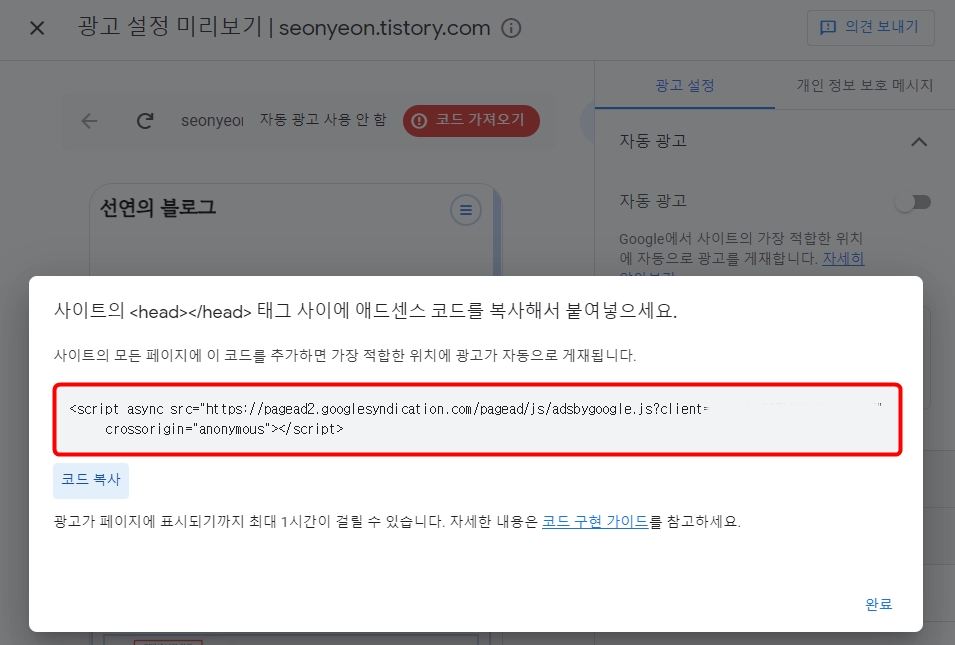Switch to the 광고 설정 tab

point(685,86)
